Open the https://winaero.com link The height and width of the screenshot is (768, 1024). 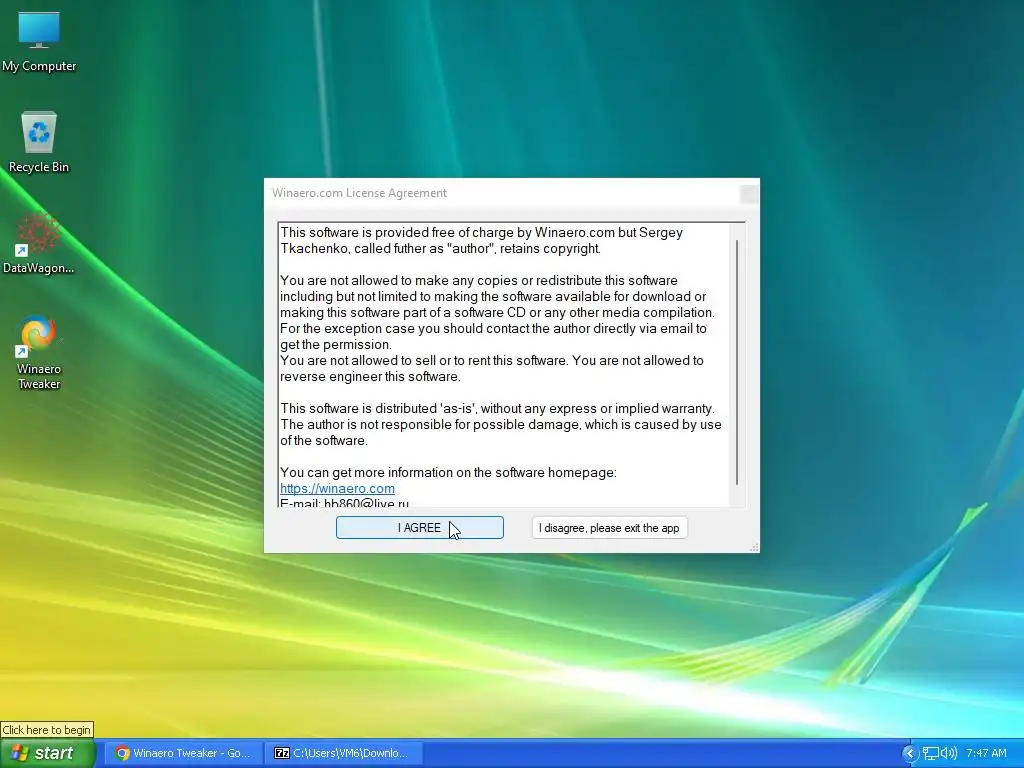point(337,488)
